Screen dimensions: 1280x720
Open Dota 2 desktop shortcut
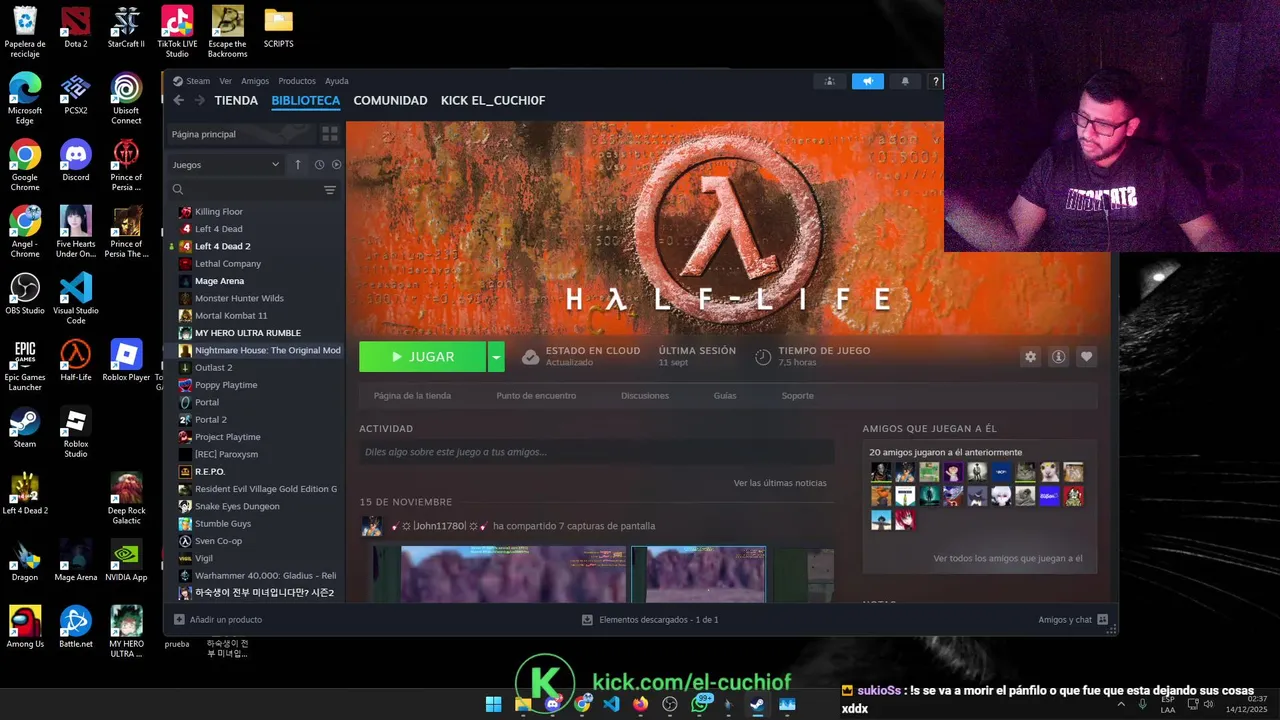pyautogui.click(x=76, y=28)
